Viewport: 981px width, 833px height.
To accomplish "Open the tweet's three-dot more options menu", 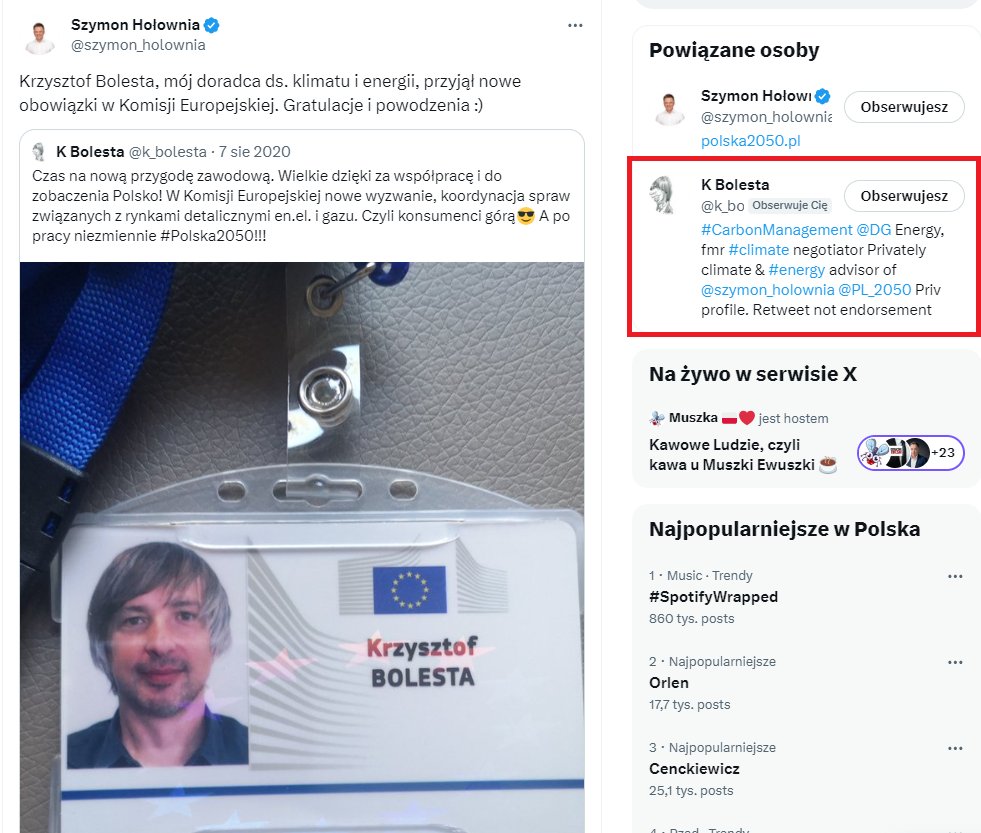I will pos(575,26).
